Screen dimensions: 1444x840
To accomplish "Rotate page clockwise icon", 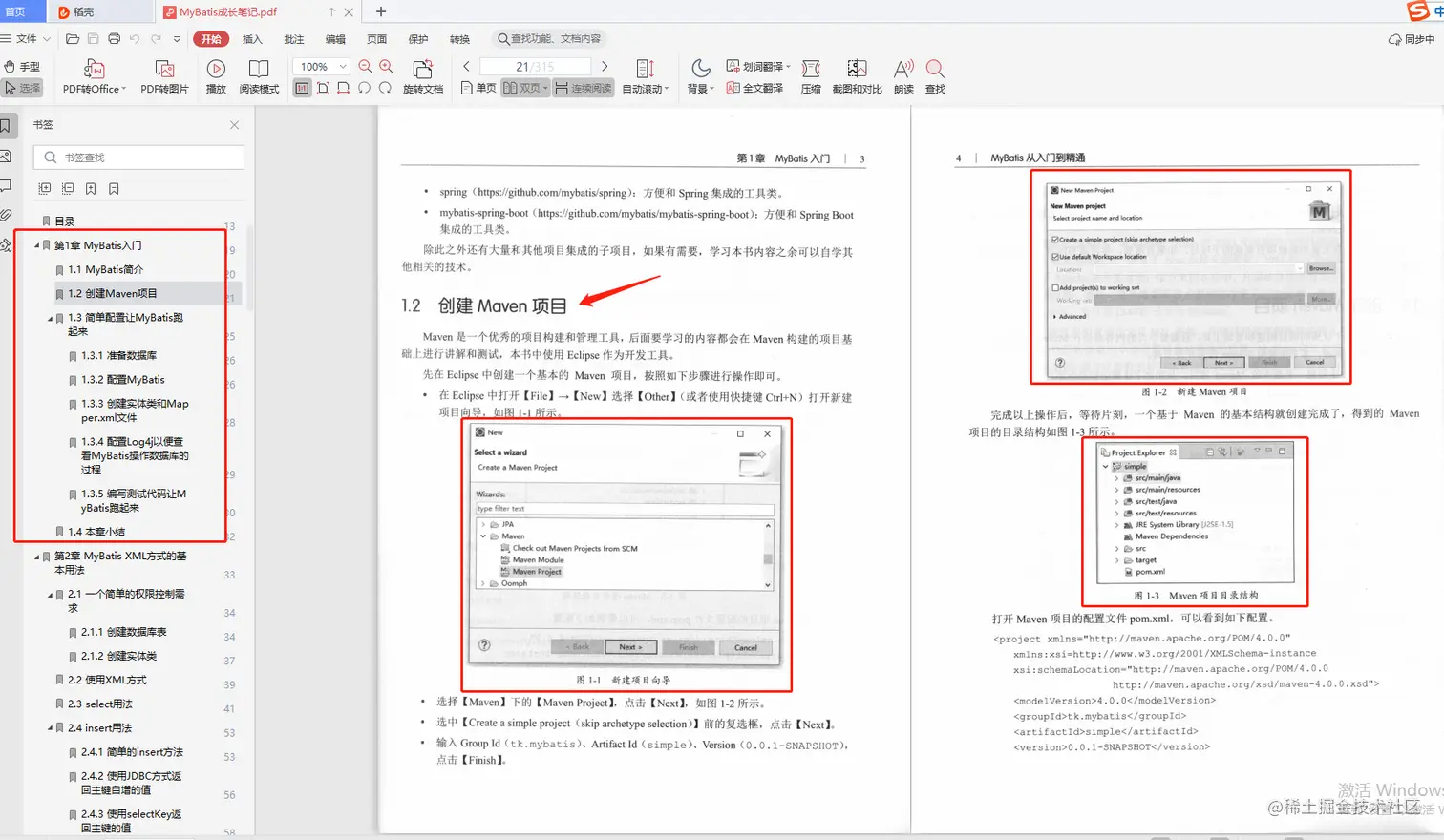I will 385,88.
